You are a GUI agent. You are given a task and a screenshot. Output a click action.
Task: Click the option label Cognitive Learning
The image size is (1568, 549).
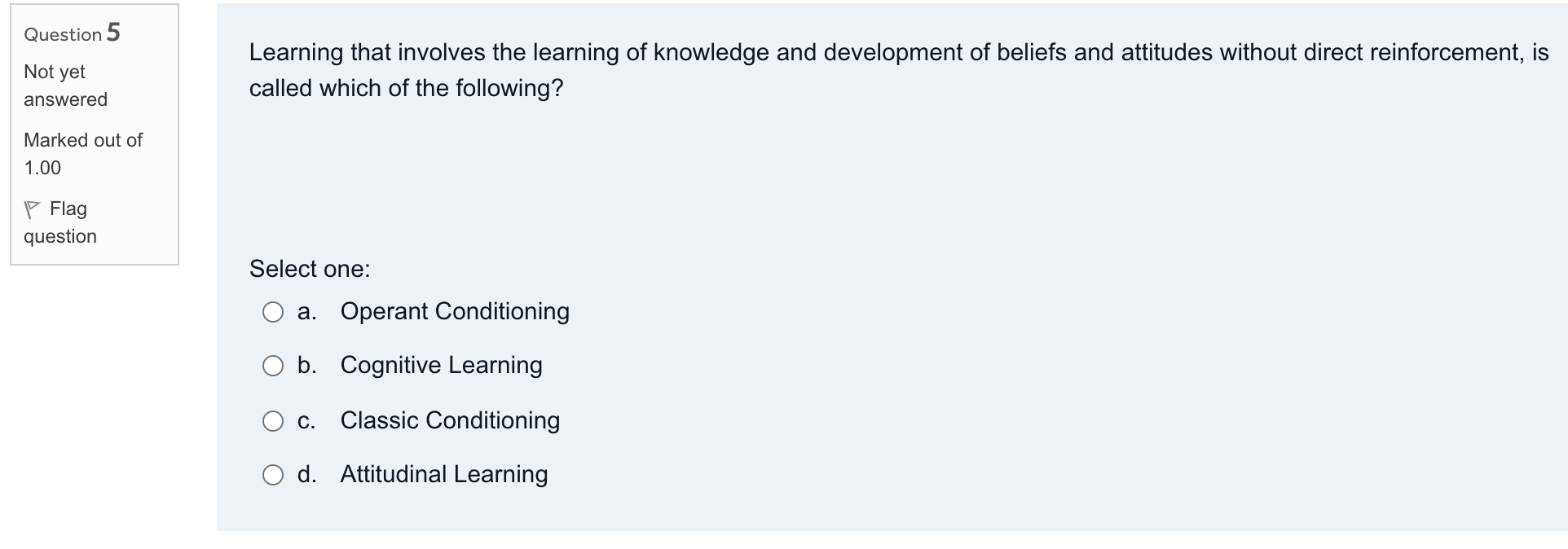[441, 366]
